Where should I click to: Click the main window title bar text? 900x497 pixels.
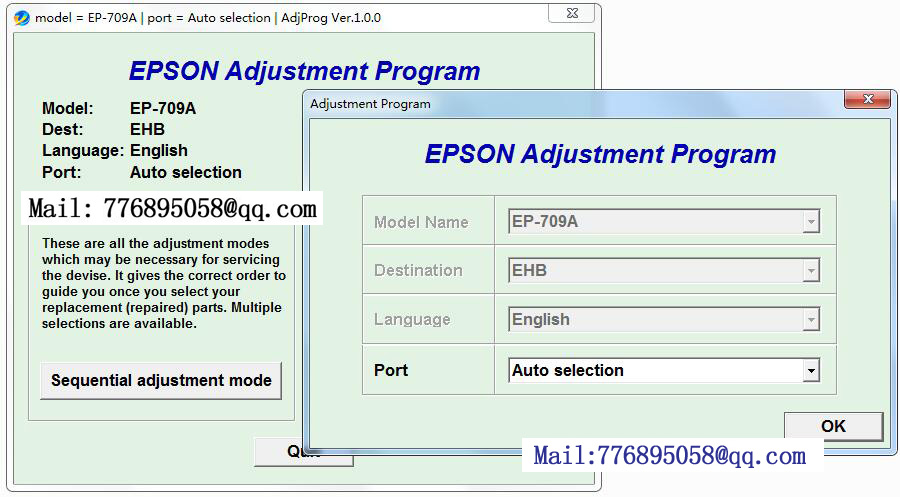(x=208, y=18)
